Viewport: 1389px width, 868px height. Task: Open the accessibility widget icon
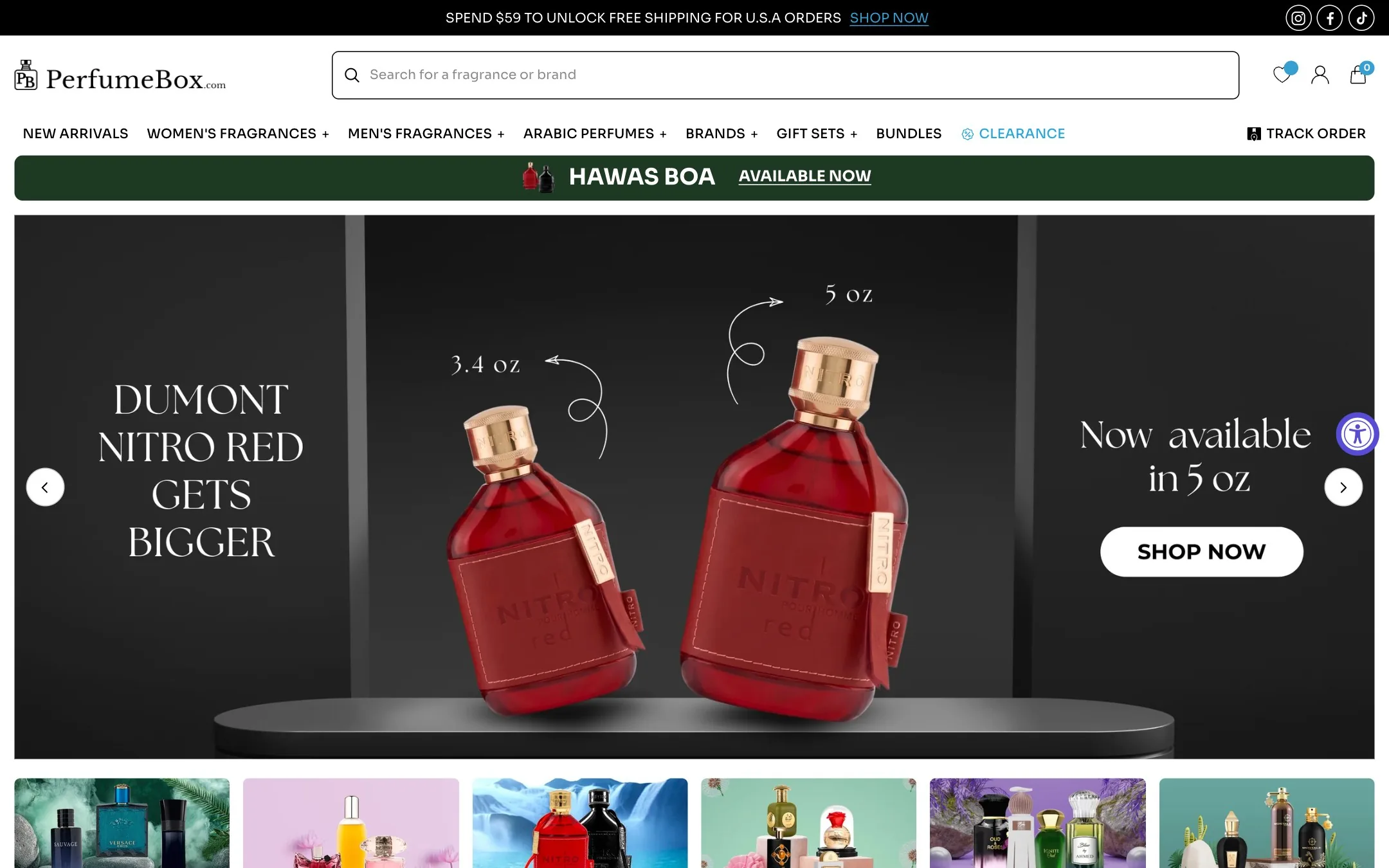tap(1357, 434)
